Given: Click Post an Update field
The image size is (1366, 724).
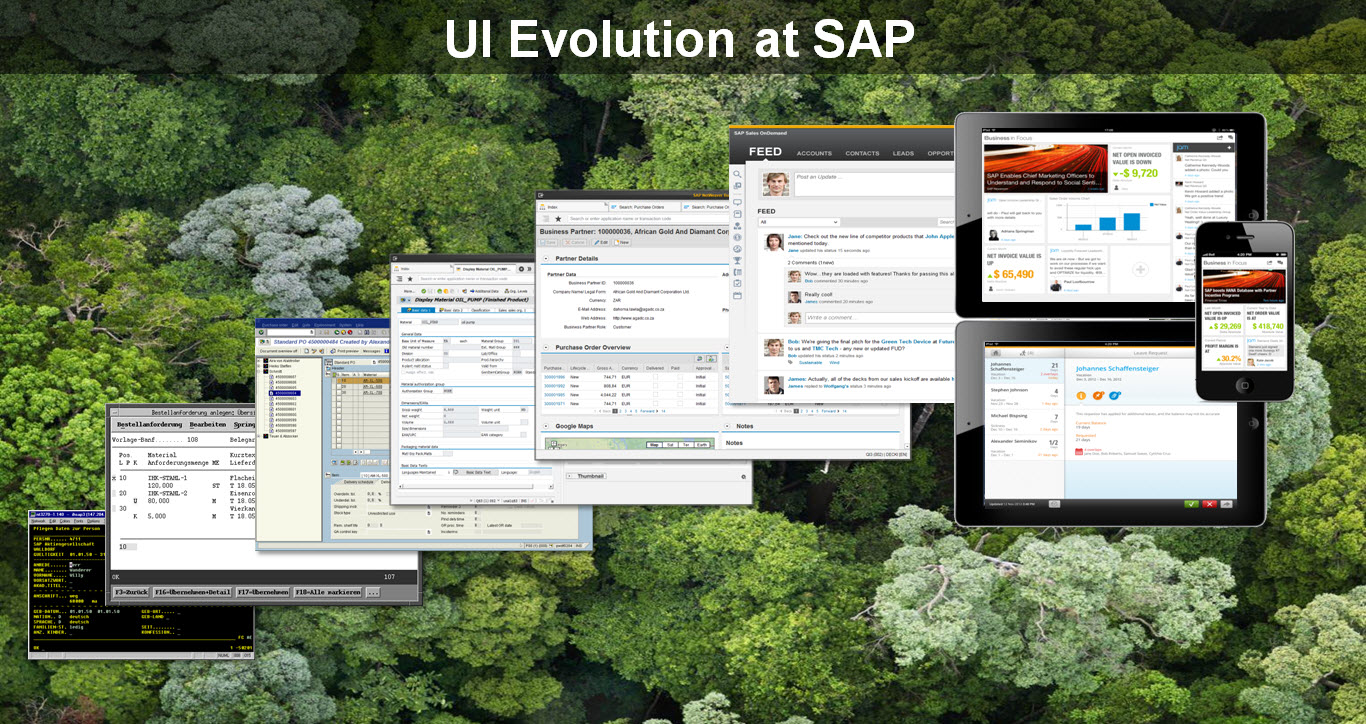Looking at the screenshot, I should click(874, 184).
